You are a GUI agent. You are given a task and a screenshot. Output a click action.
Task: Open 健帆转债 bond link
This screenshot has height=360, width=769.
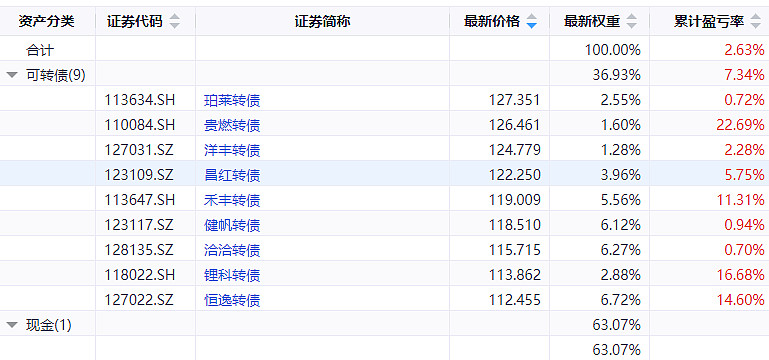coord(232,225)
